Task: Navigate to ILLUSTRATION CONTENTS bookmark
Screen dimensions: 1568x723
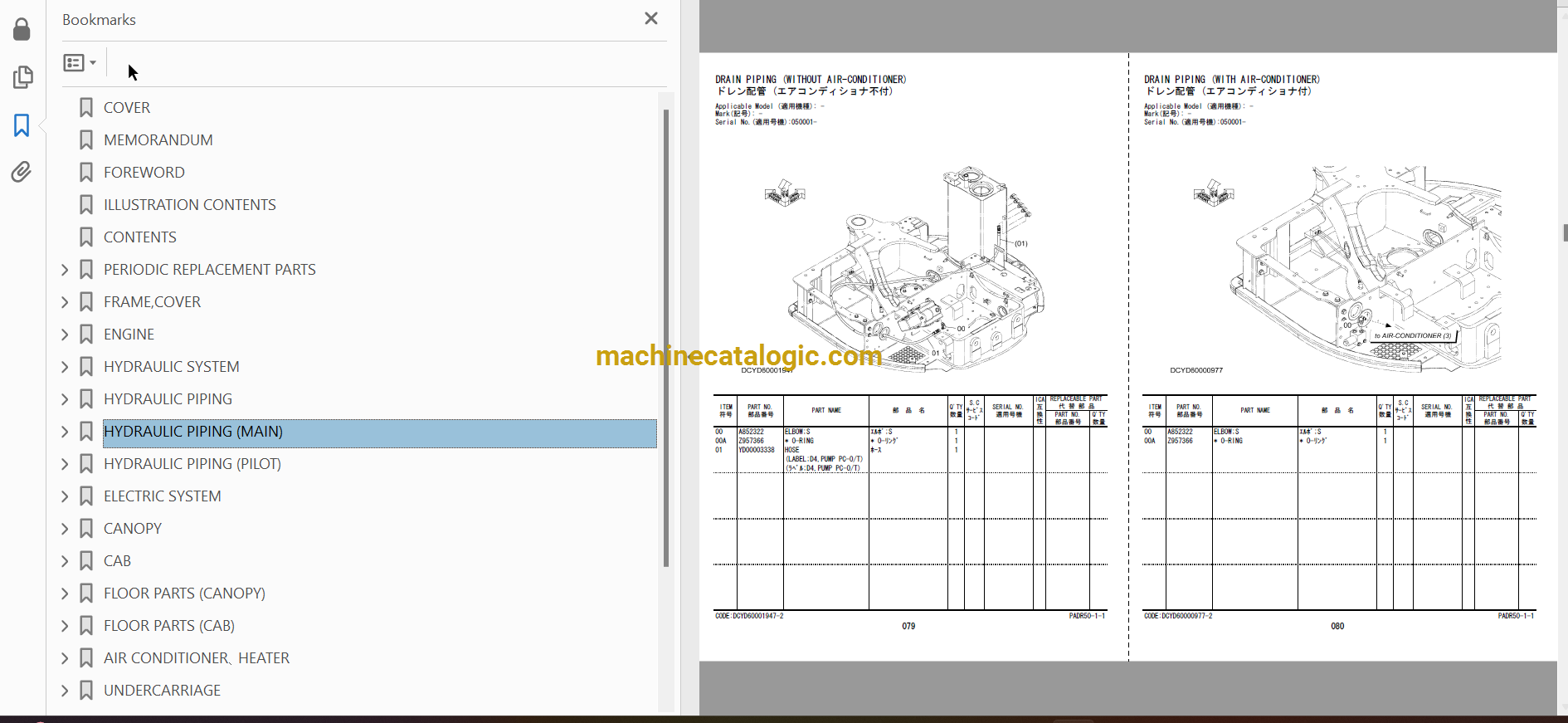Action: coord(190,205)
